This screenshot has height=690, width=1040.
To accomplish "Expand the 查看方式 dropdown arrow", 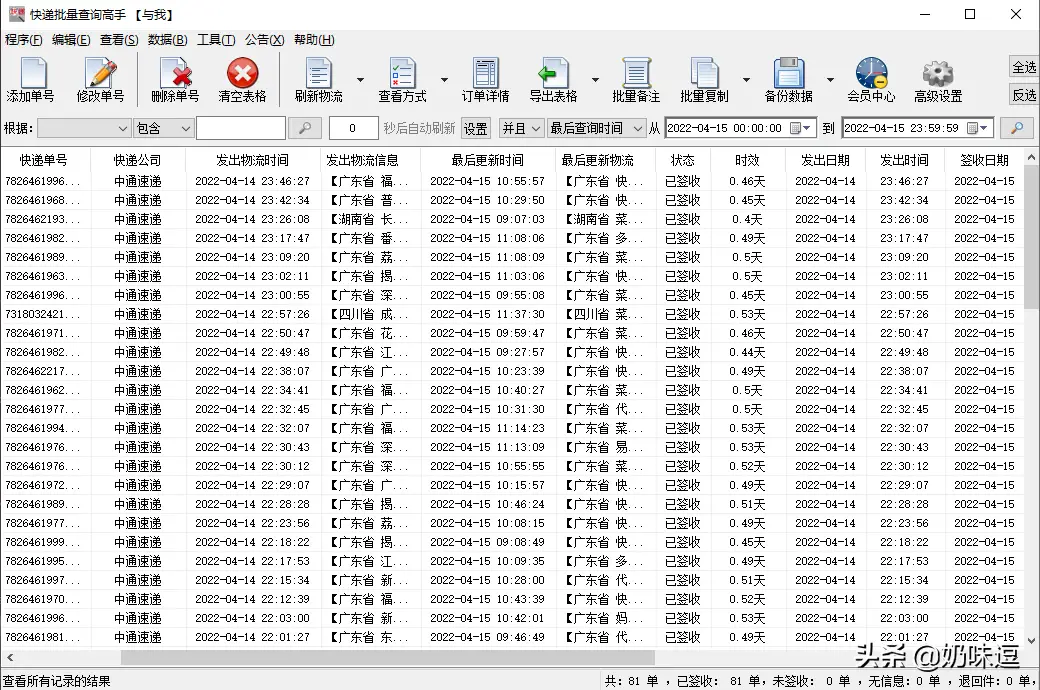I will [444, 80].
